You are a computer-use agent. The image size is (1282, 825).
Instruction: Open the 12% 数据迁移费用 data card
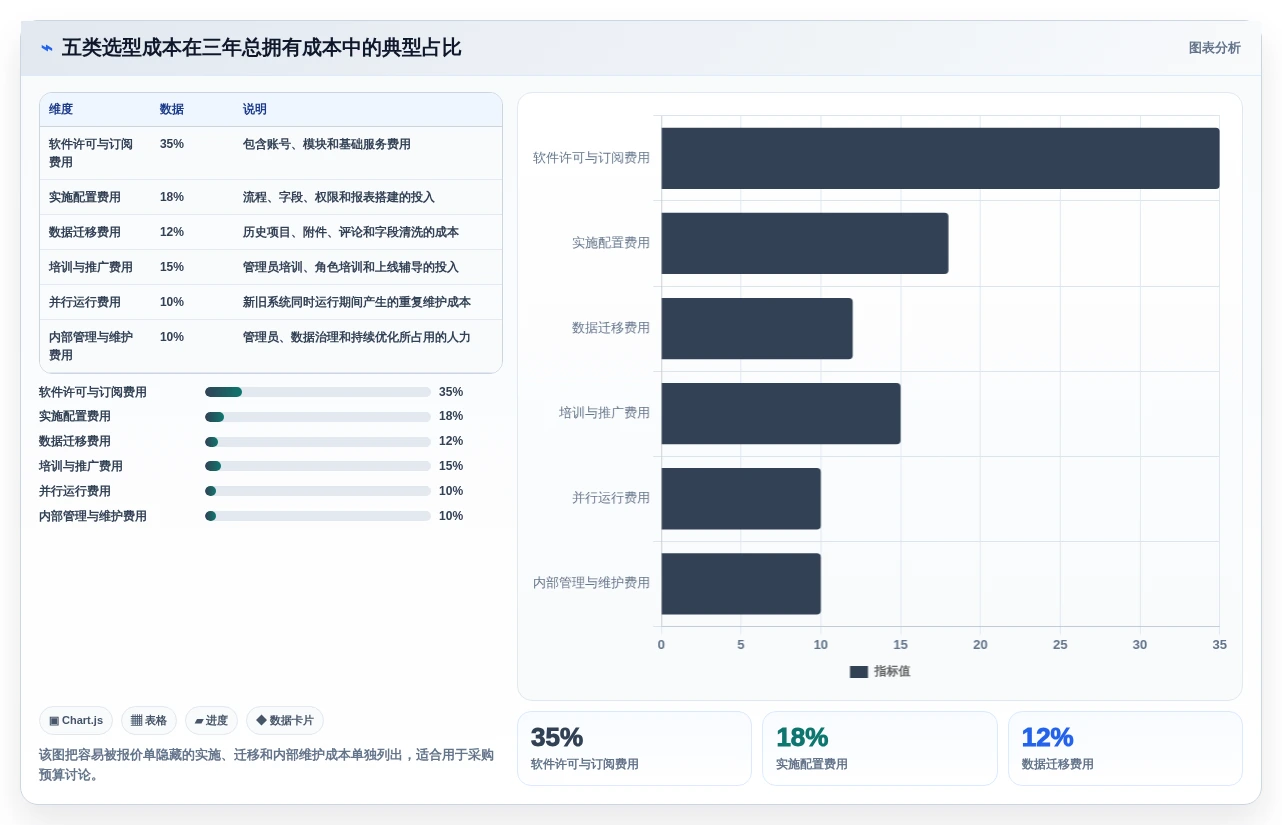coord(1125,748)
